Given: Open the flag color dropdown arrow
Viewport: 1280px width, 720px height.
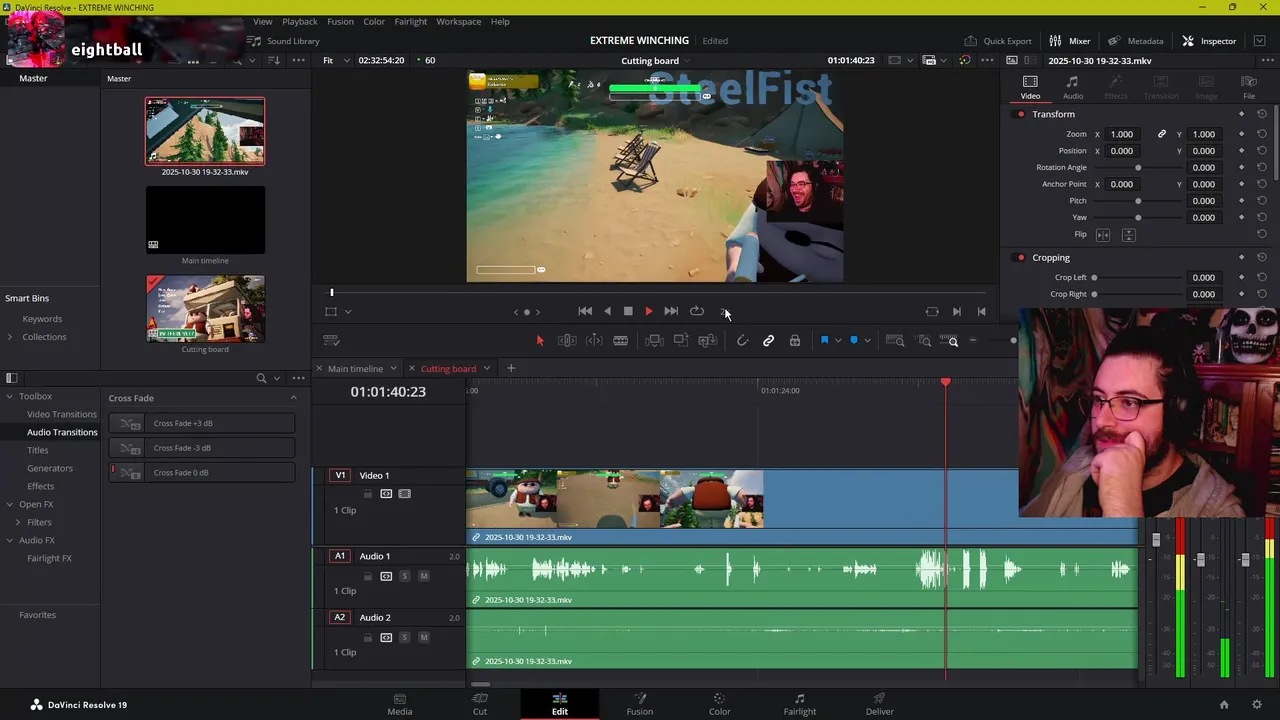Looking at the screenshot, I should pos(837,341).
